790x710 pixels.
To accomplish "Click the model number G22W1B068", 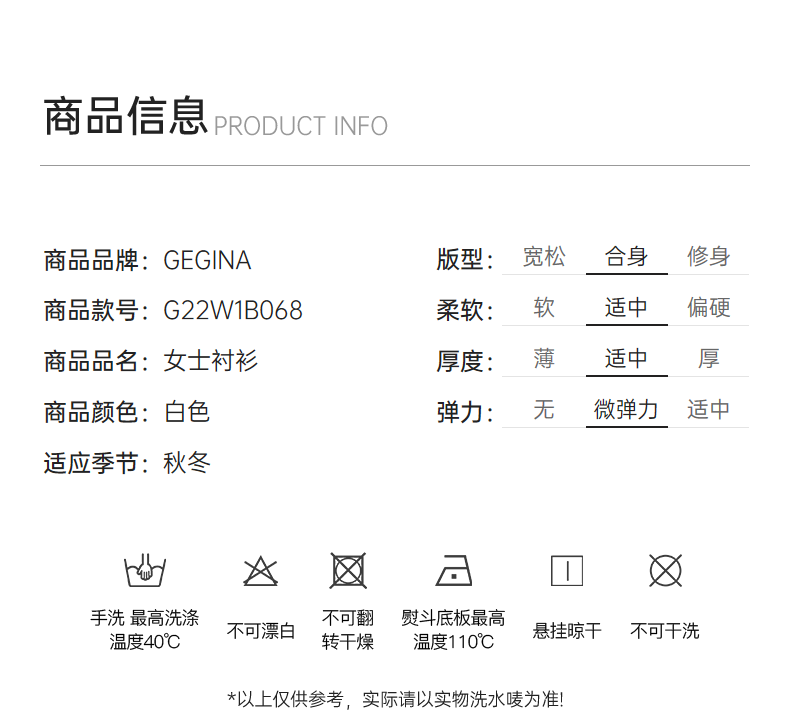I will click(233, 311).
